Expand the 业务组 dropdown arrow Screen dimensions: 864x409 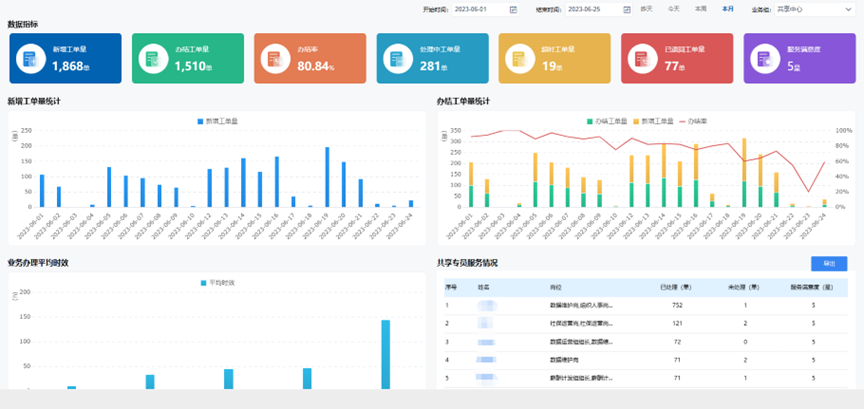848,9
